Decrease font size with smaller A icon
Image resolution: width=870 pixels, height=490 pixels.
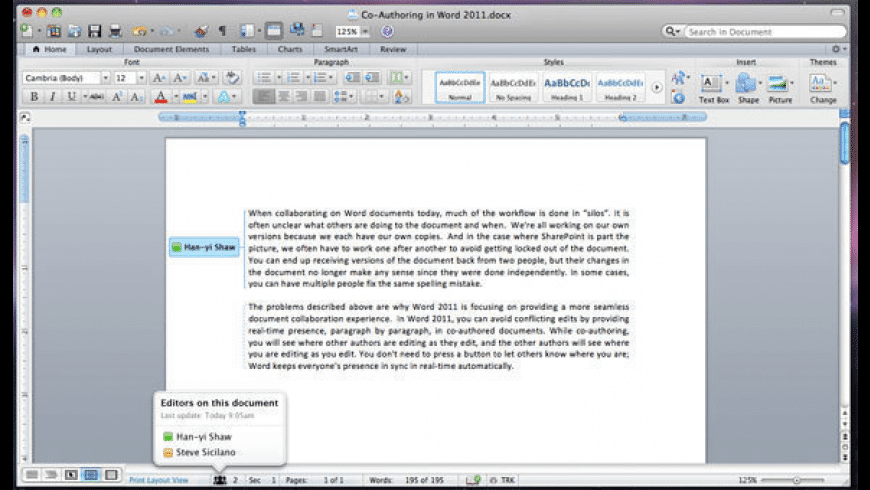[180, 78]
